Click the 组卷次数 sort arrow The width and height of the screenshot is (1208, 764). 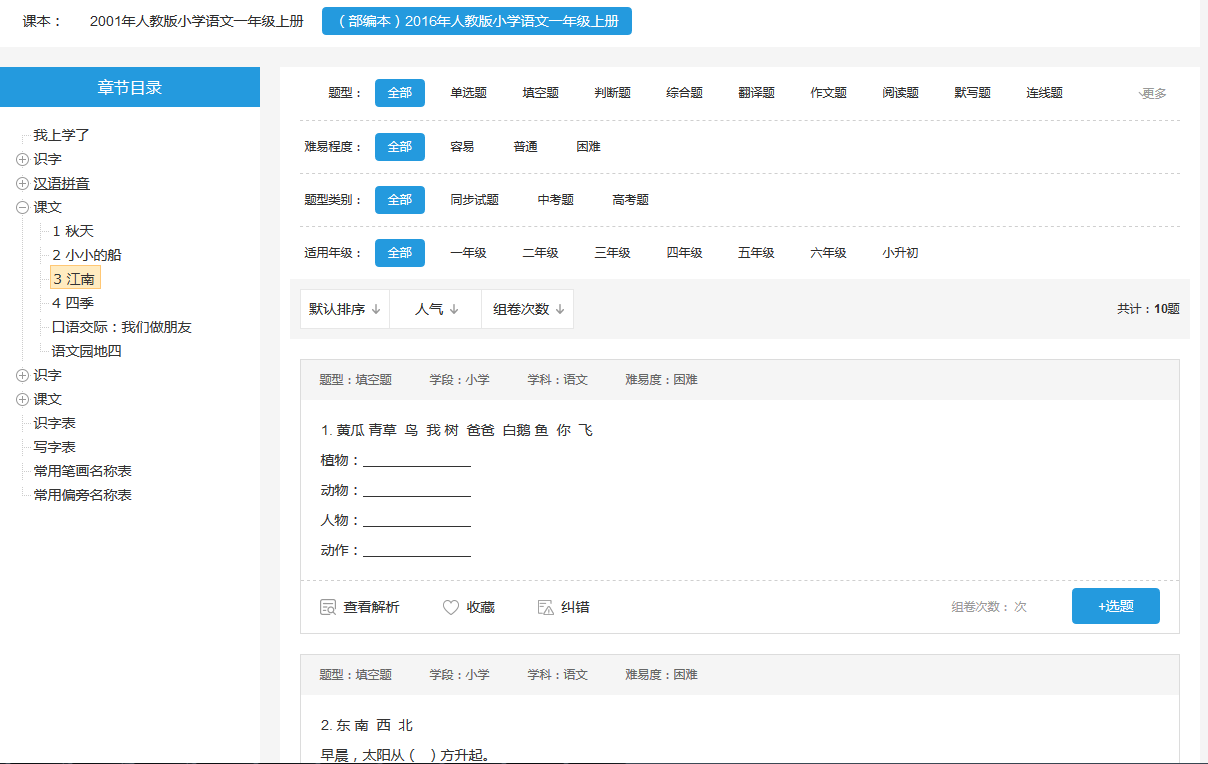(560, 310)
